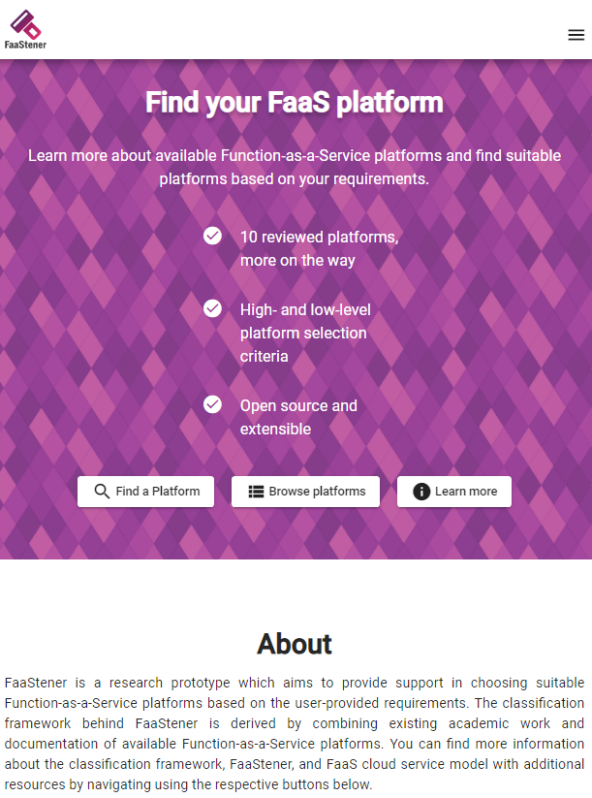
Task: Click the list icon in Browse platforms
Action: (256, 491)
